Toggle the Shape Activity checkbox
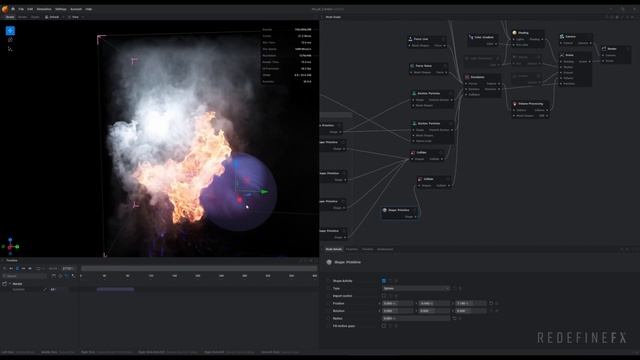 coord(384,281)
